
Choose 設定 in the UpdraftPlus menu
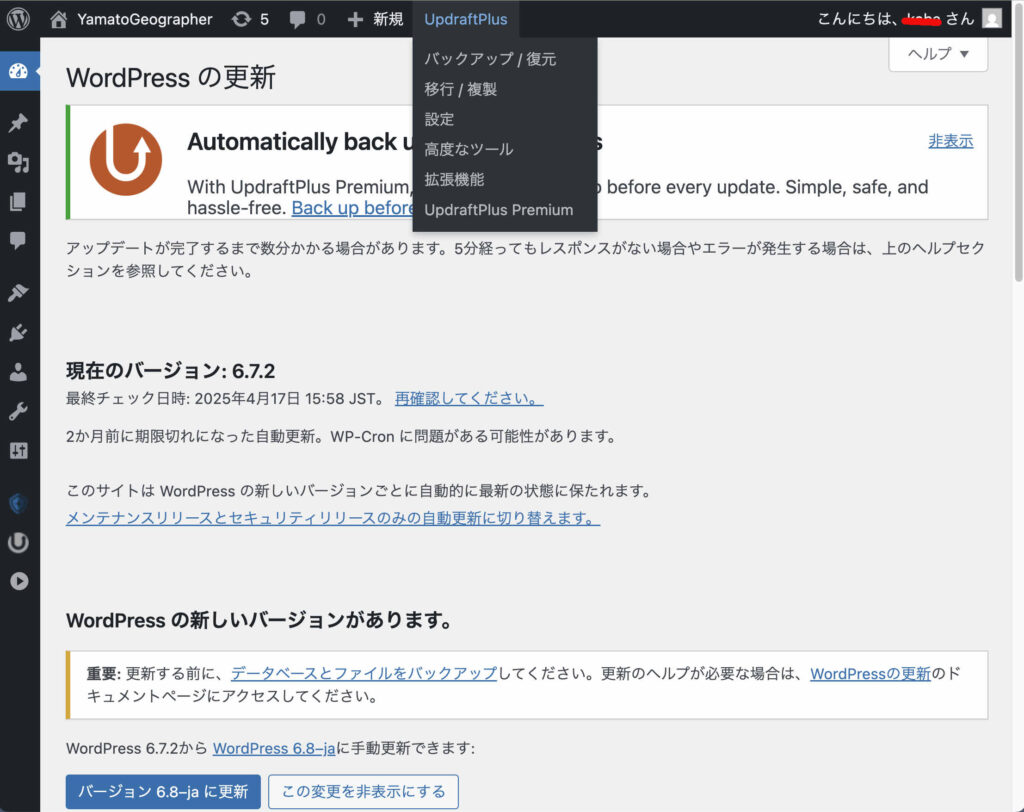click(x=440, y=119)
